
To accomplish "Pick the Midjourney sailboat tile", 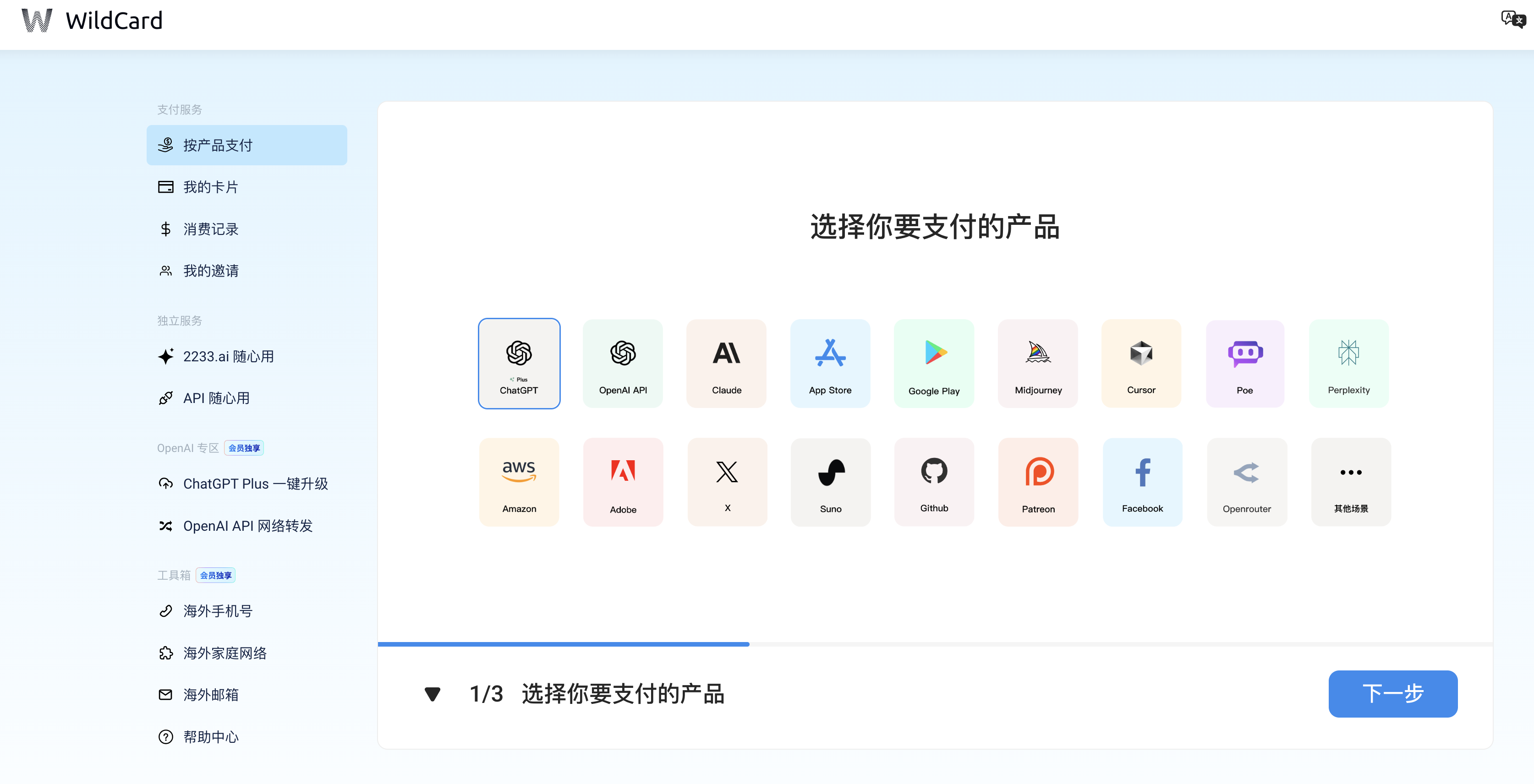I will pyautogui.click(x=1037, y=363).
